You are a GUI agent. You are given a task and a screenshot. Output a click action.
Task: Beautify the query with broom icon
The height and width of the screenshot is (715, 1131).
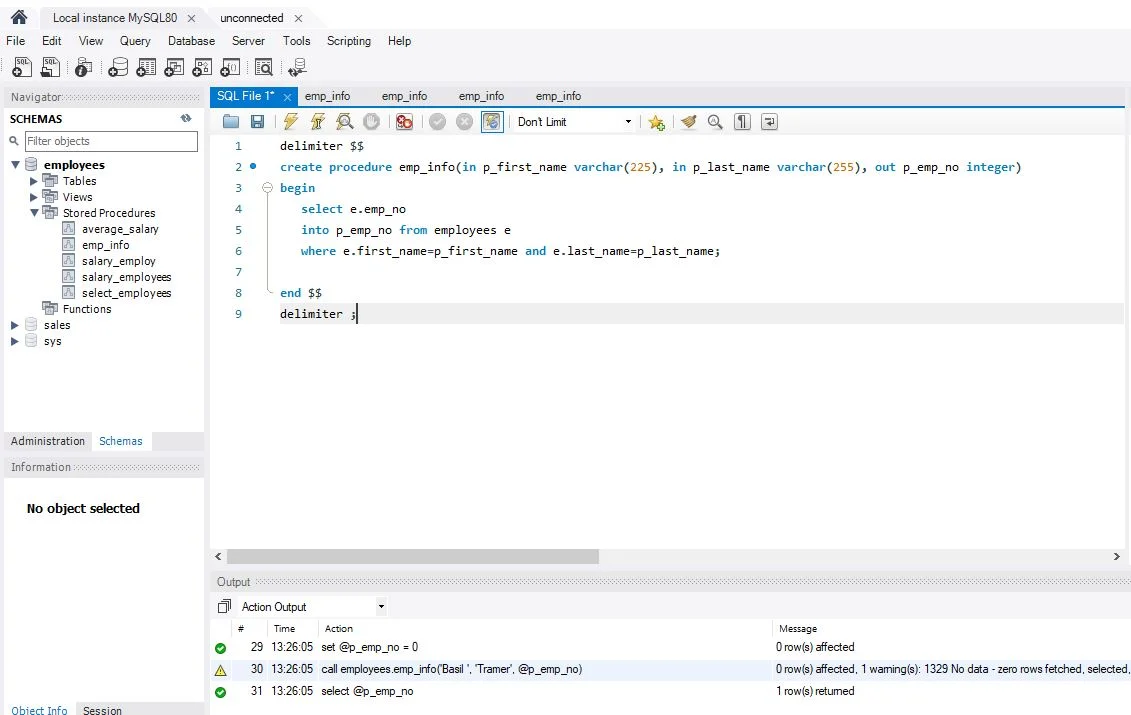click(687, 122)
